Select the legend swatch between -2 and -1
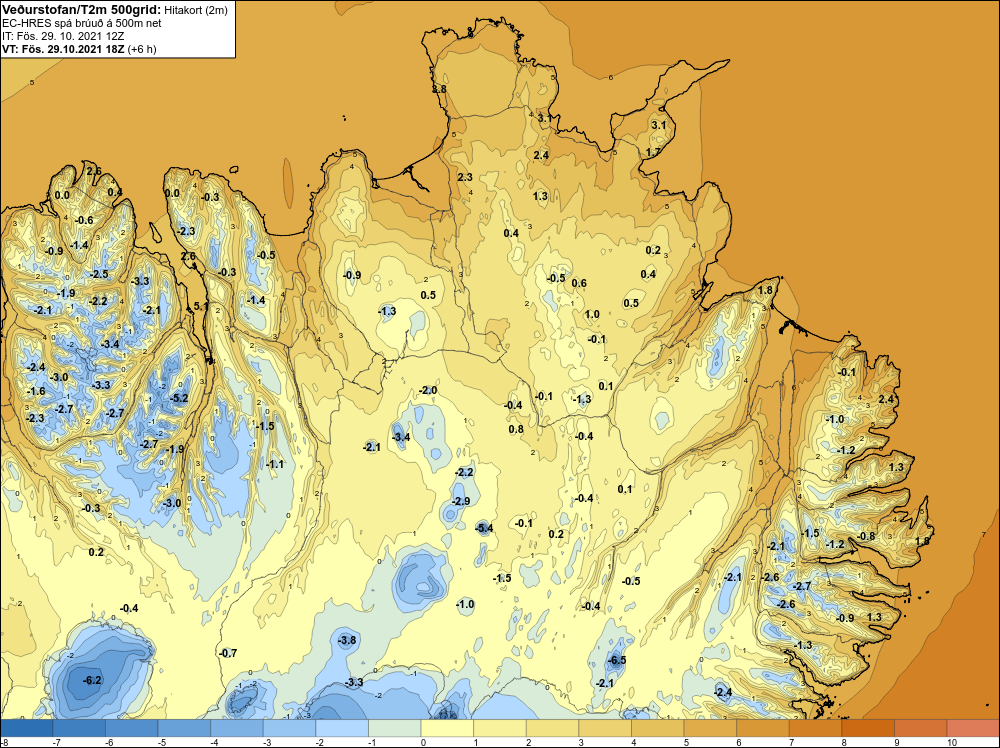The width and height of the screenshot is (1000, 748). point(342,728)
